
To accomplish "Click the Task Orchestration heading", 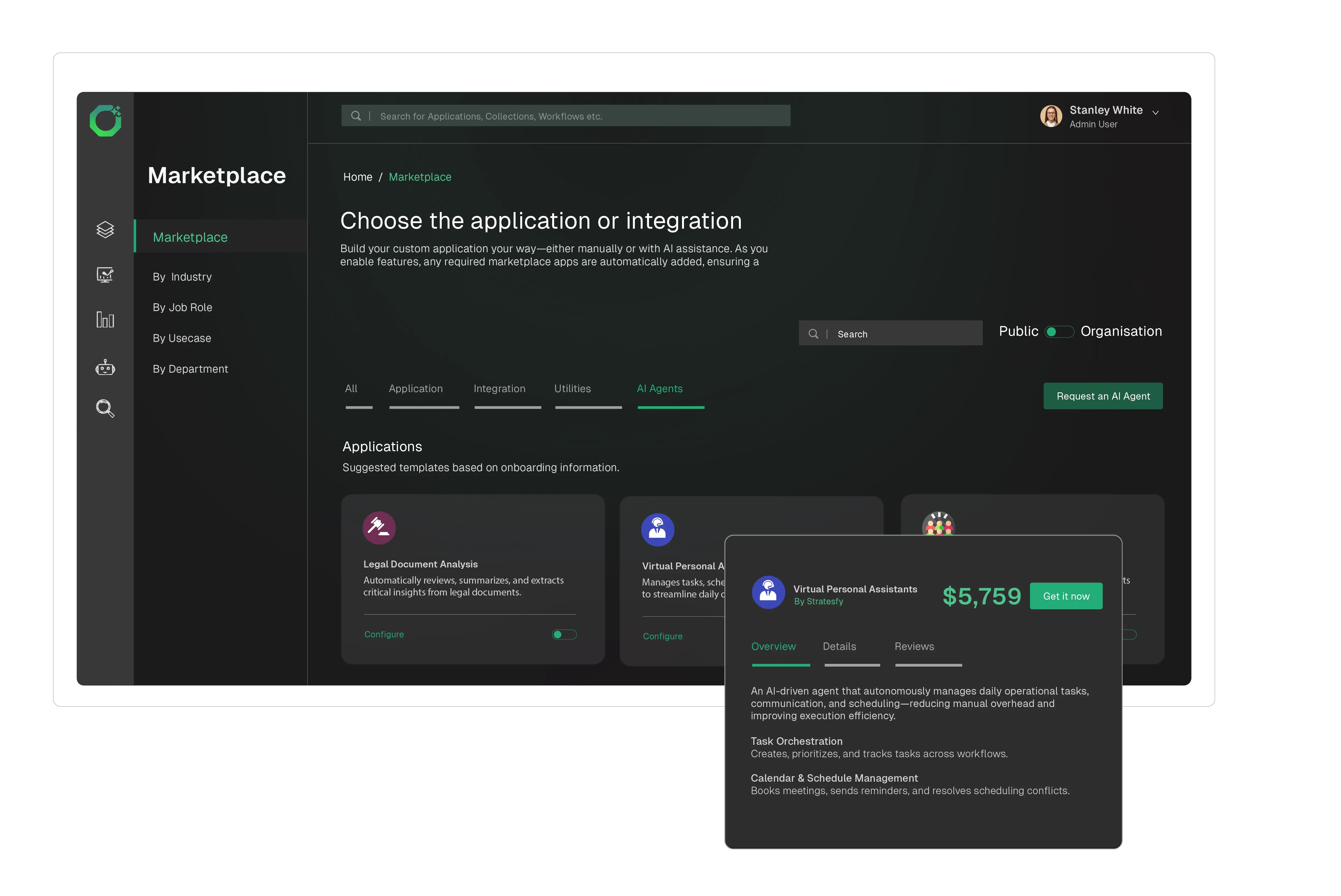I will (x=797, y=741).
